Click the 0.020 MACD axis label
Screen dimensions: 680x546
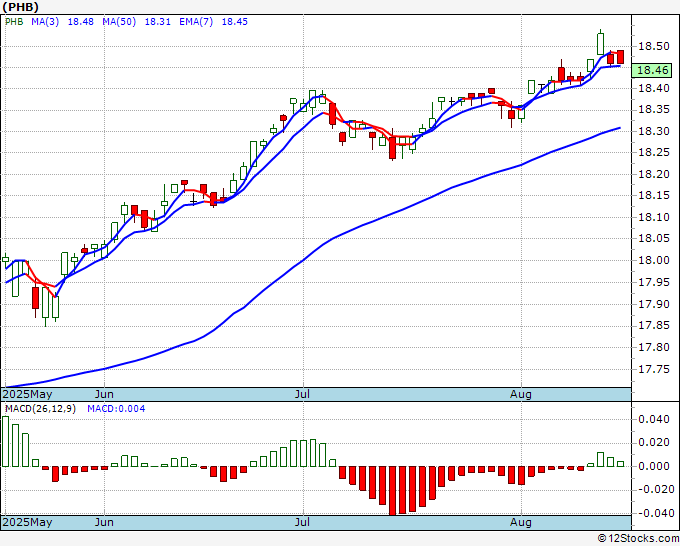(x=654, y=442)
